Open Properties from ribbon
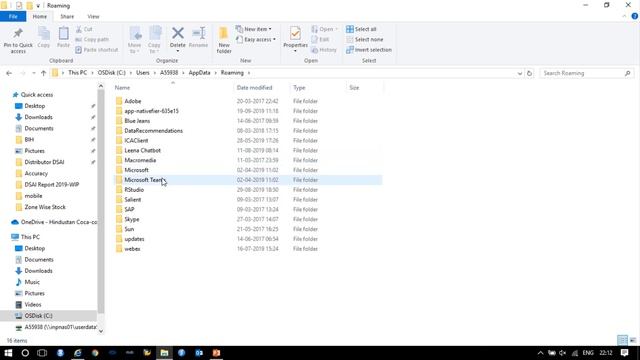640x360 pixels. point(295,39)
